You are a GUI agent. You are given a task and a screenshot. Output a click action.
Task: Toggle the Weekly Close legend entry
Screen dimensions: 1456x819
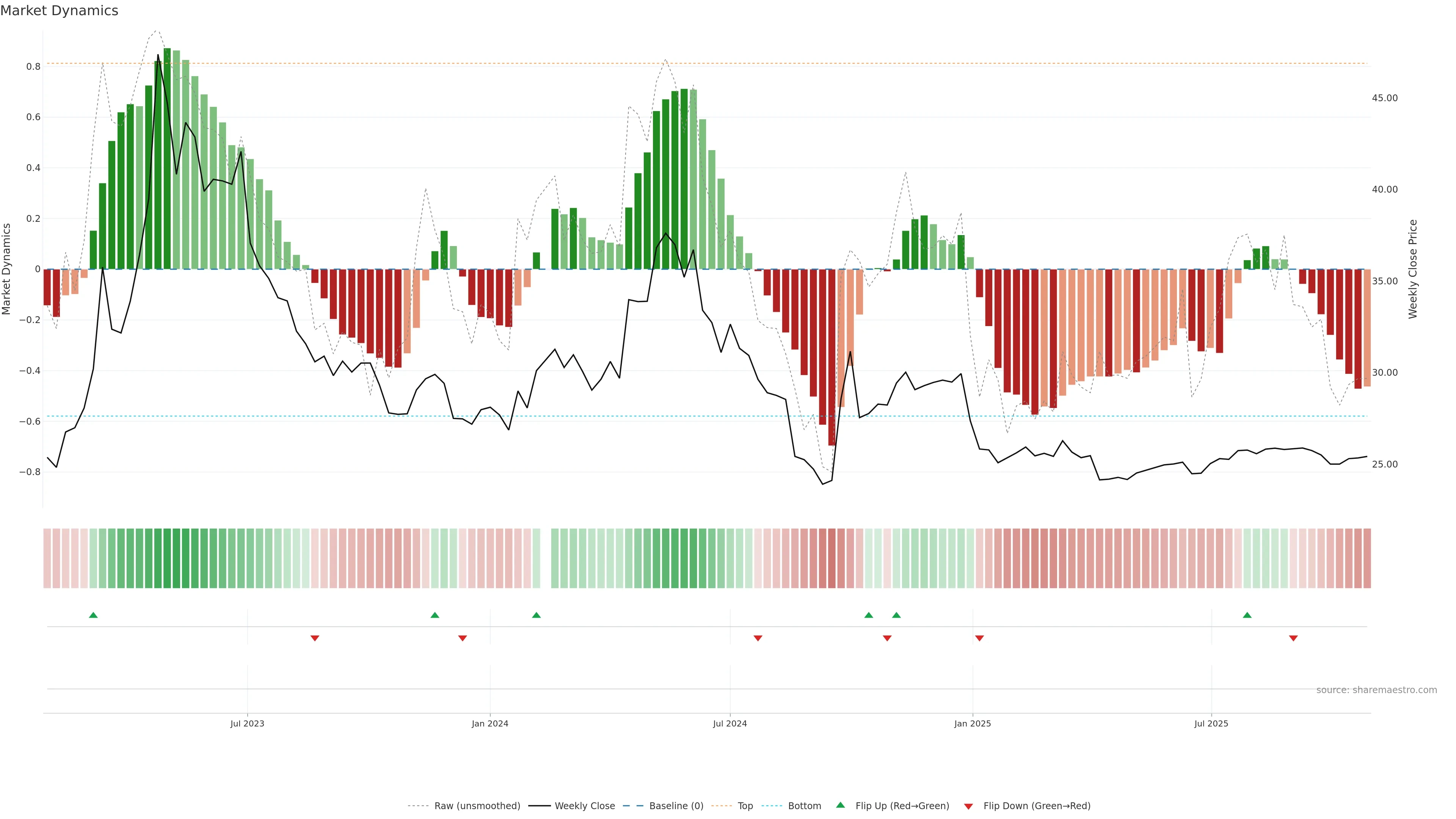(x=584, y=806)
